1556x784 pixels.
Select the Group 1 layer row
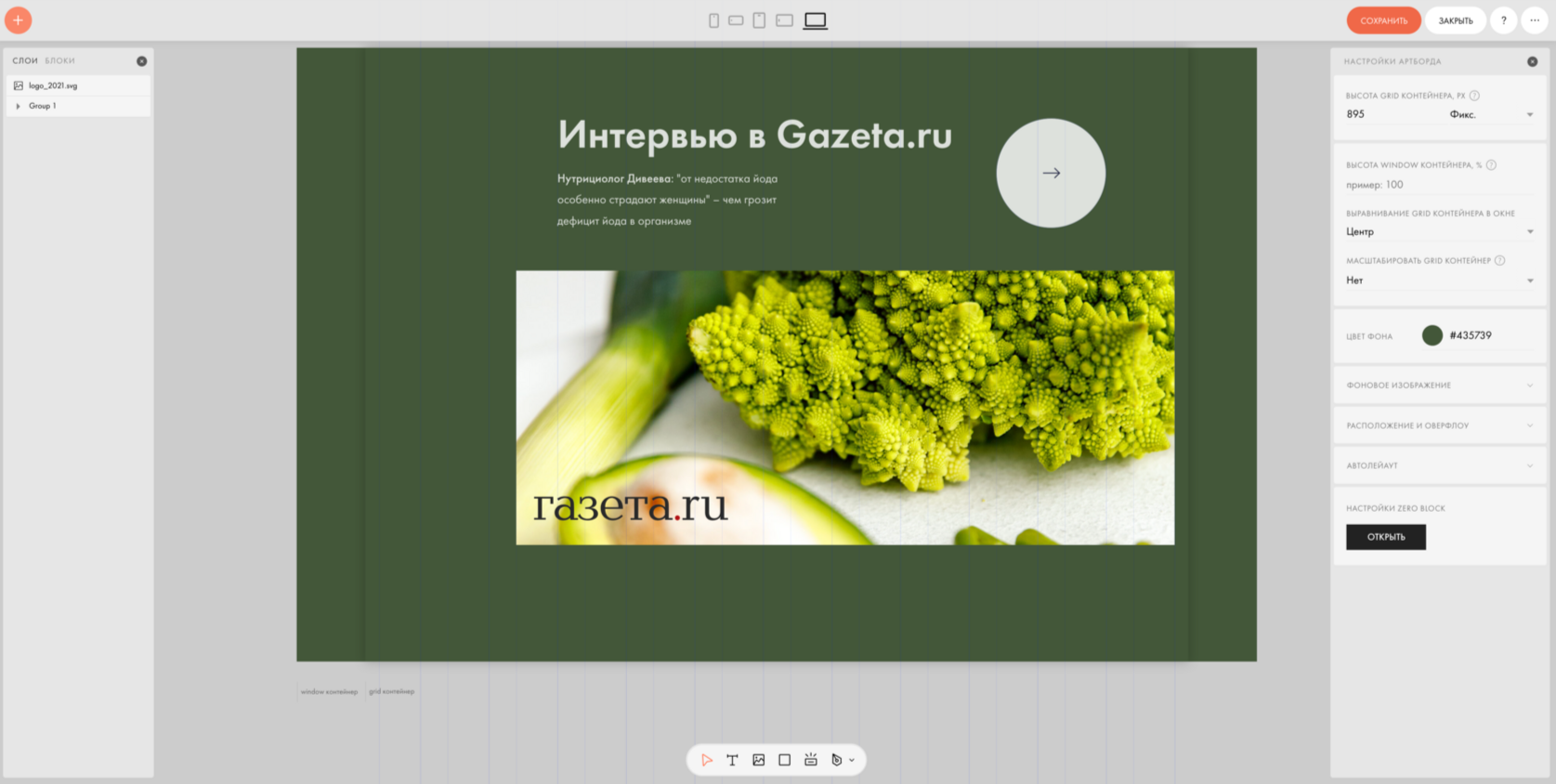tap(79, 106)
